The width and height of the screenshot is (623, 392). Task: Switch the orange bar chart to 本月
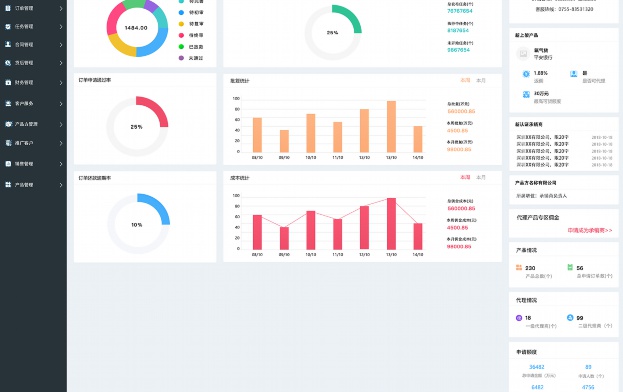pos(481,81)
